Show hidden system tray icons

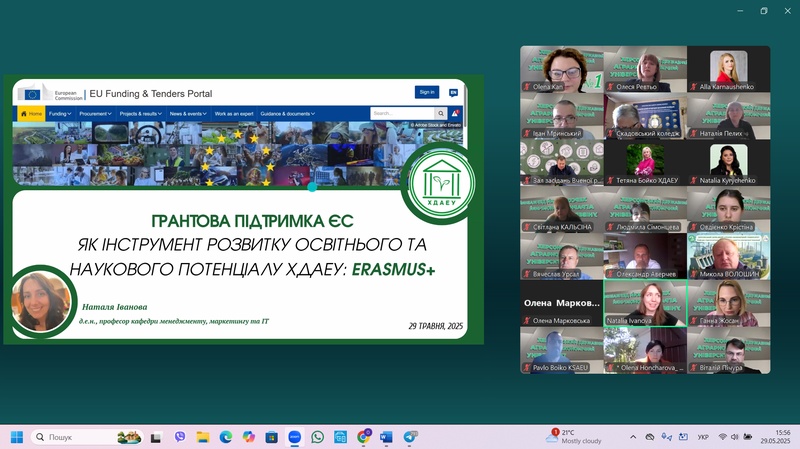coord(632,437)
